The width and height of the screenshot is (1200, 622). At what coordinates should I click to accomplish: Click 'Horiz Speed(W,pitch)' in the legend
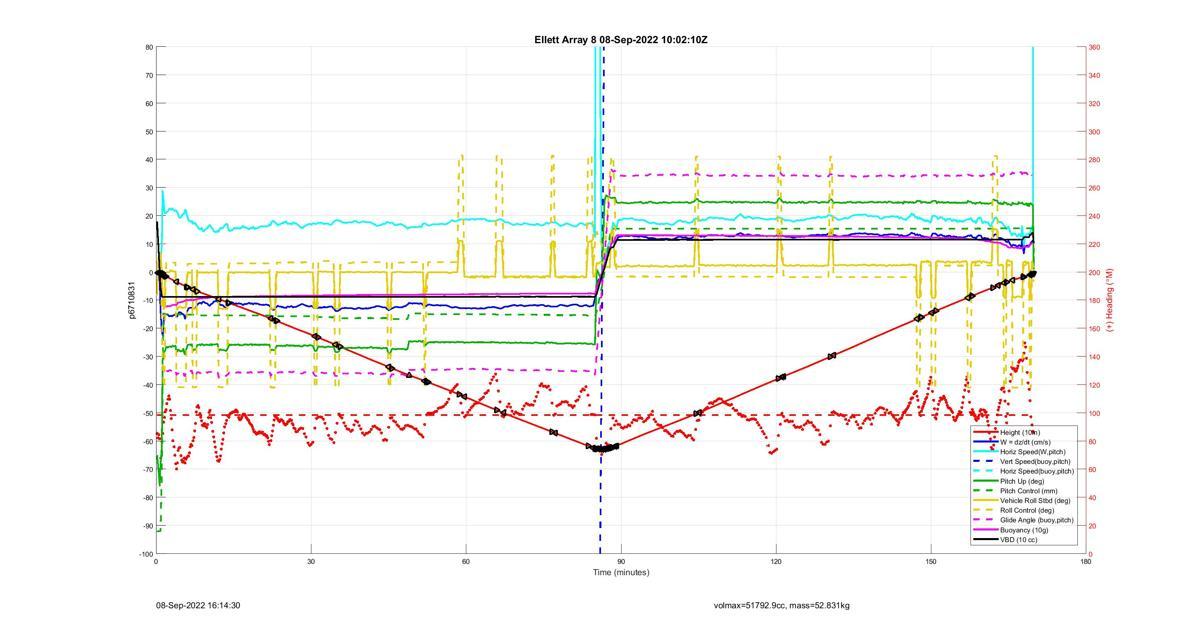pos(1033,452)
